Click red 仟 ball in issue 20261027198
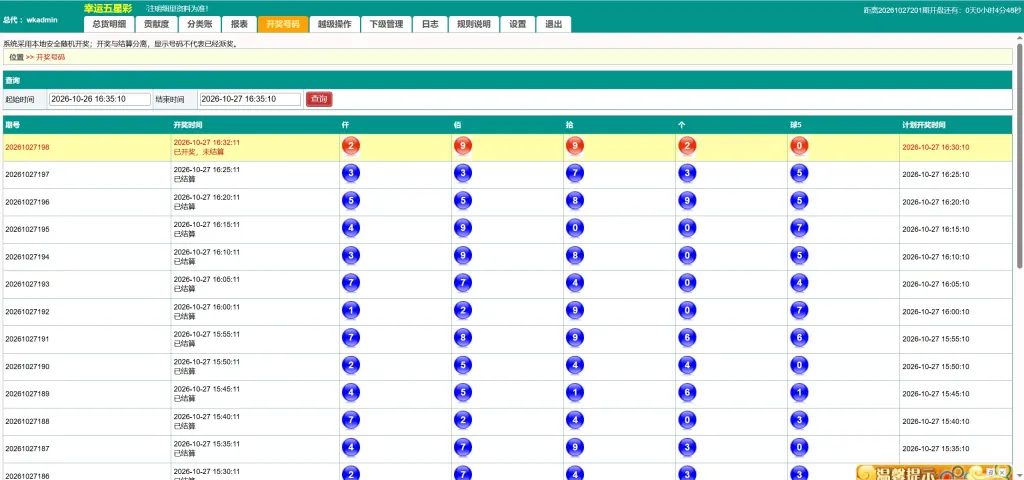The image size is (1024, 480). pyautogui.click(x=351, y=146)
